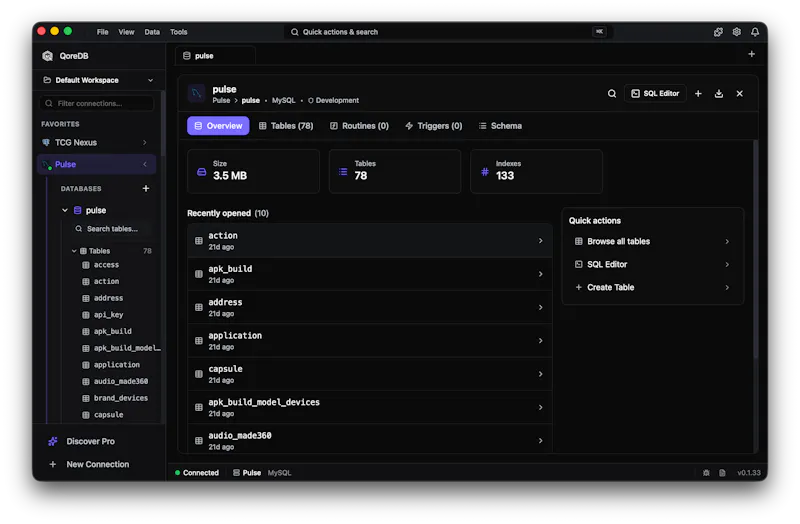Close the pulse database panel with X
This screenshot has width=800, height=524.
[739, 94]
